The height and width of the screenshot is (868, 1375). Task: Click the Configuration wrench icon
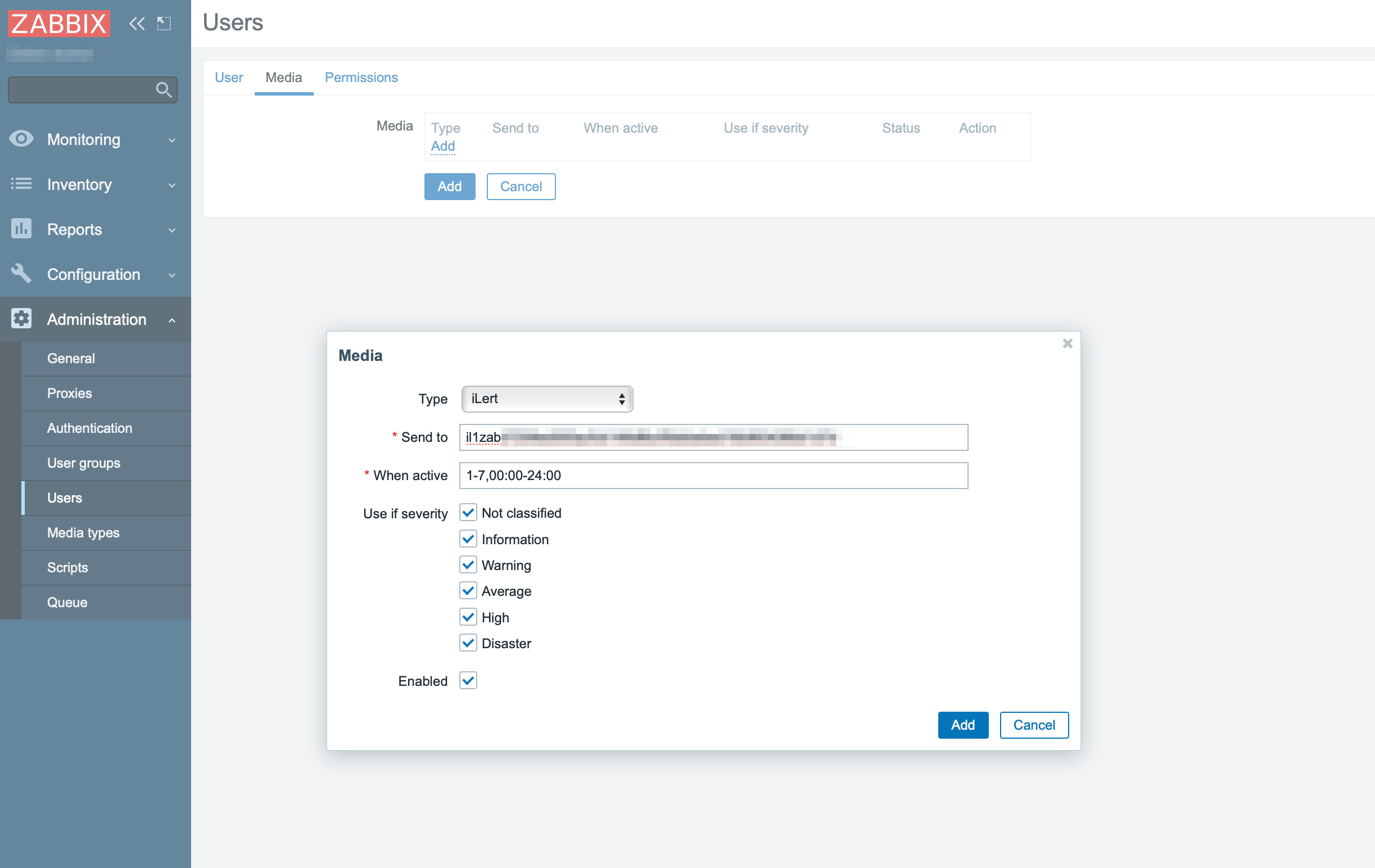[x=21, y=274]
